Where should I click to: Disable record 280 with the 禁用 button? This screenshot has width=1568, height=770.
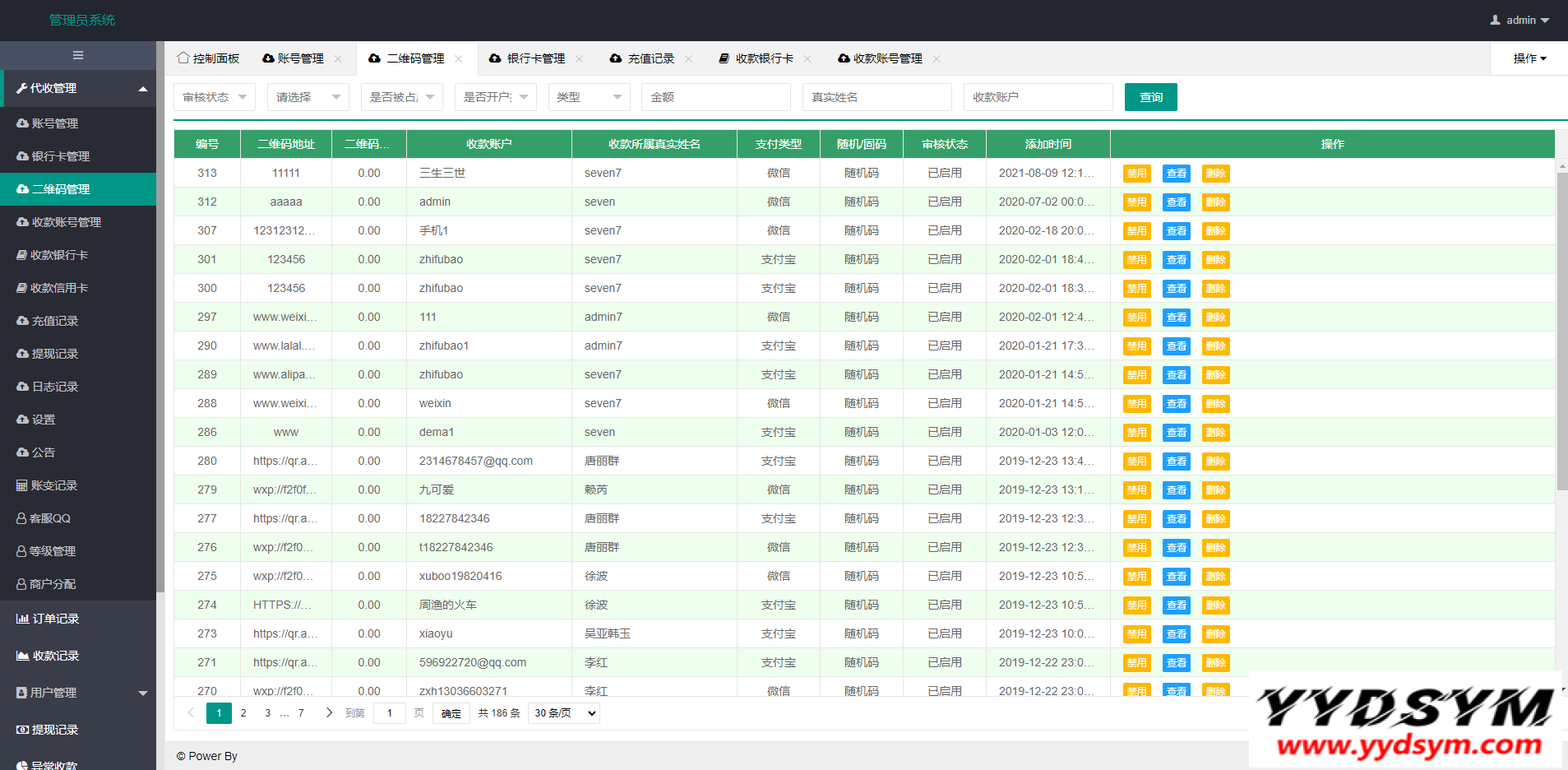point(1136,462)
